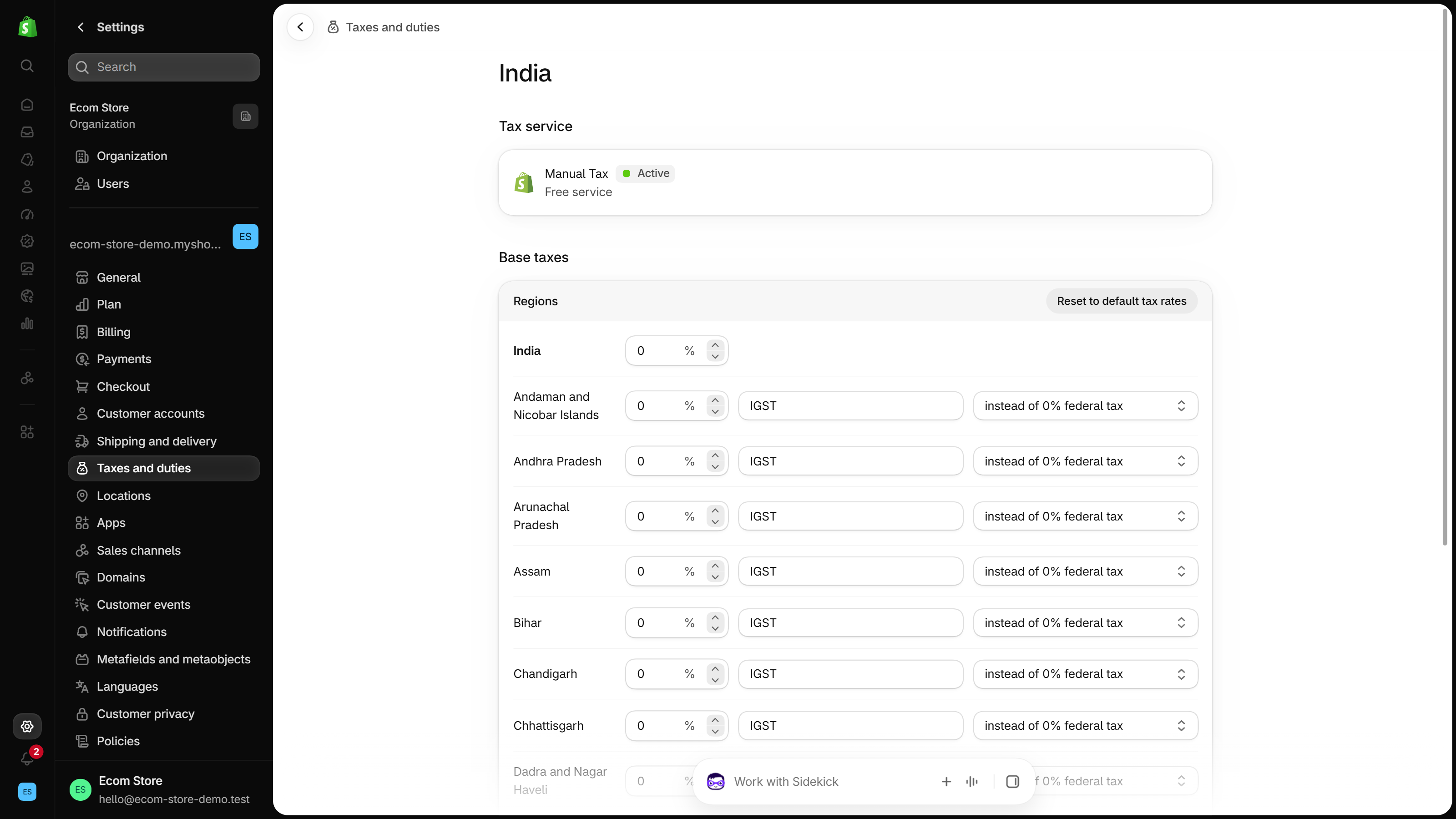Click the settings gear icon in rail
Image resolution: width=1456 pixels, height=819 pixels.
tap(27, 726)
